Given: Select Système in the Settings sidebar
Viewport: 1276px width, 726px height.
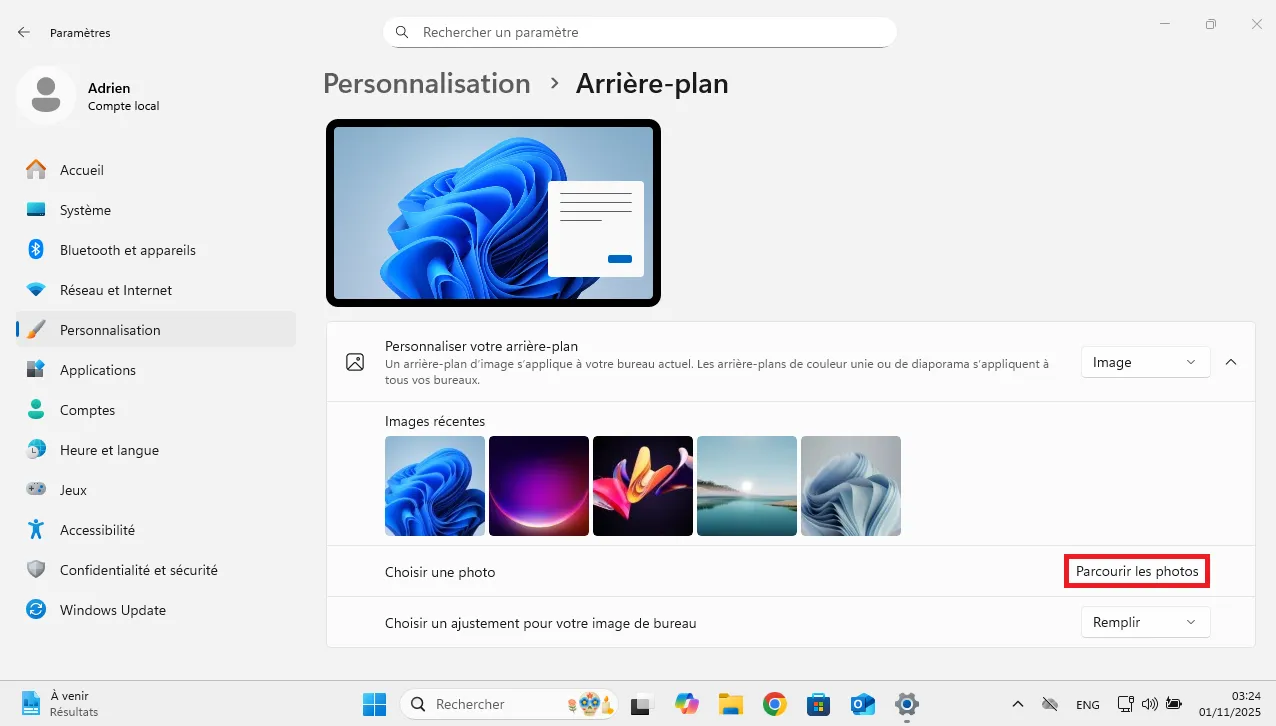Looking at the screenshot, I should point(84,210).
